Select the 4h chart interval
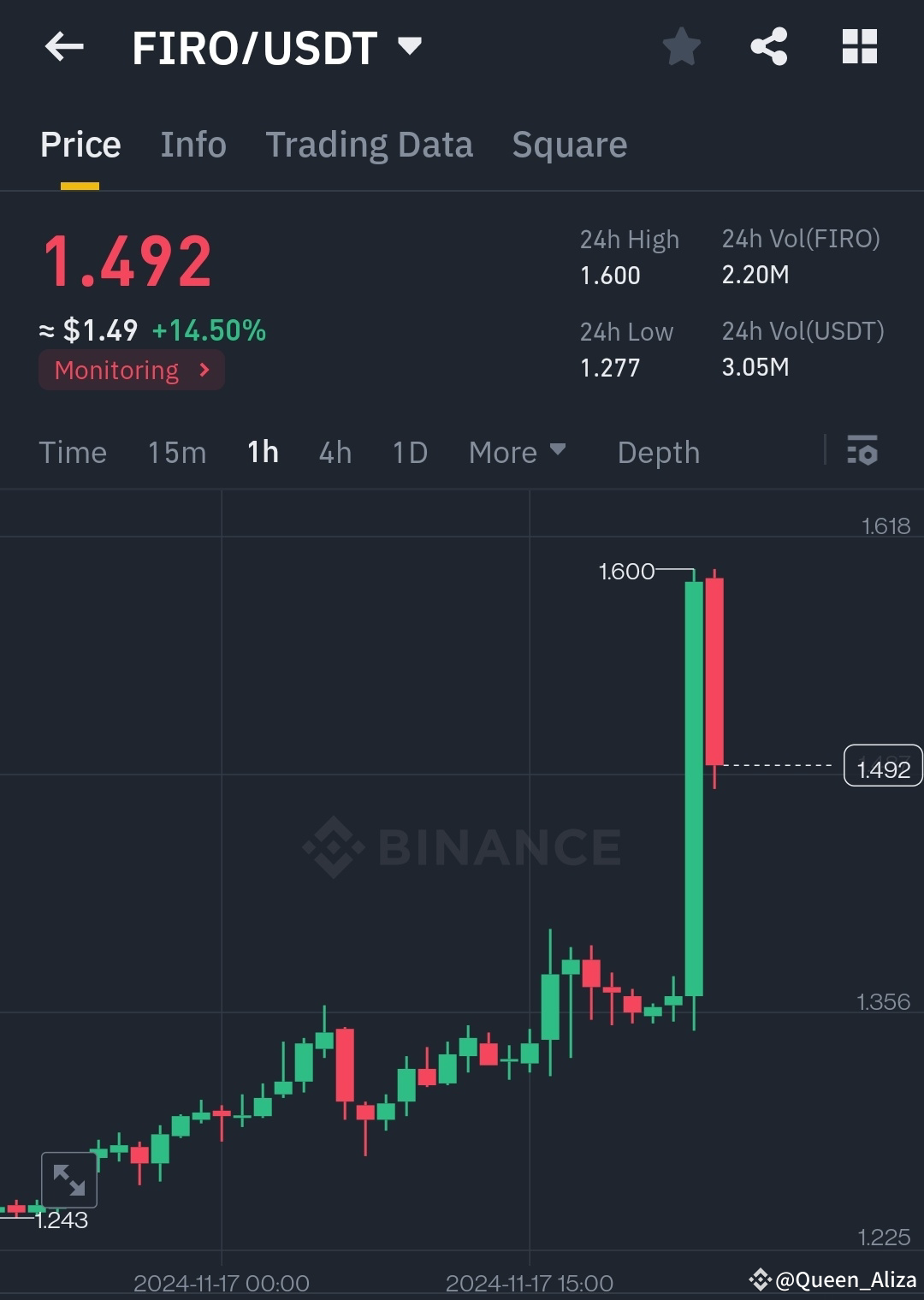 coord(335,452)
